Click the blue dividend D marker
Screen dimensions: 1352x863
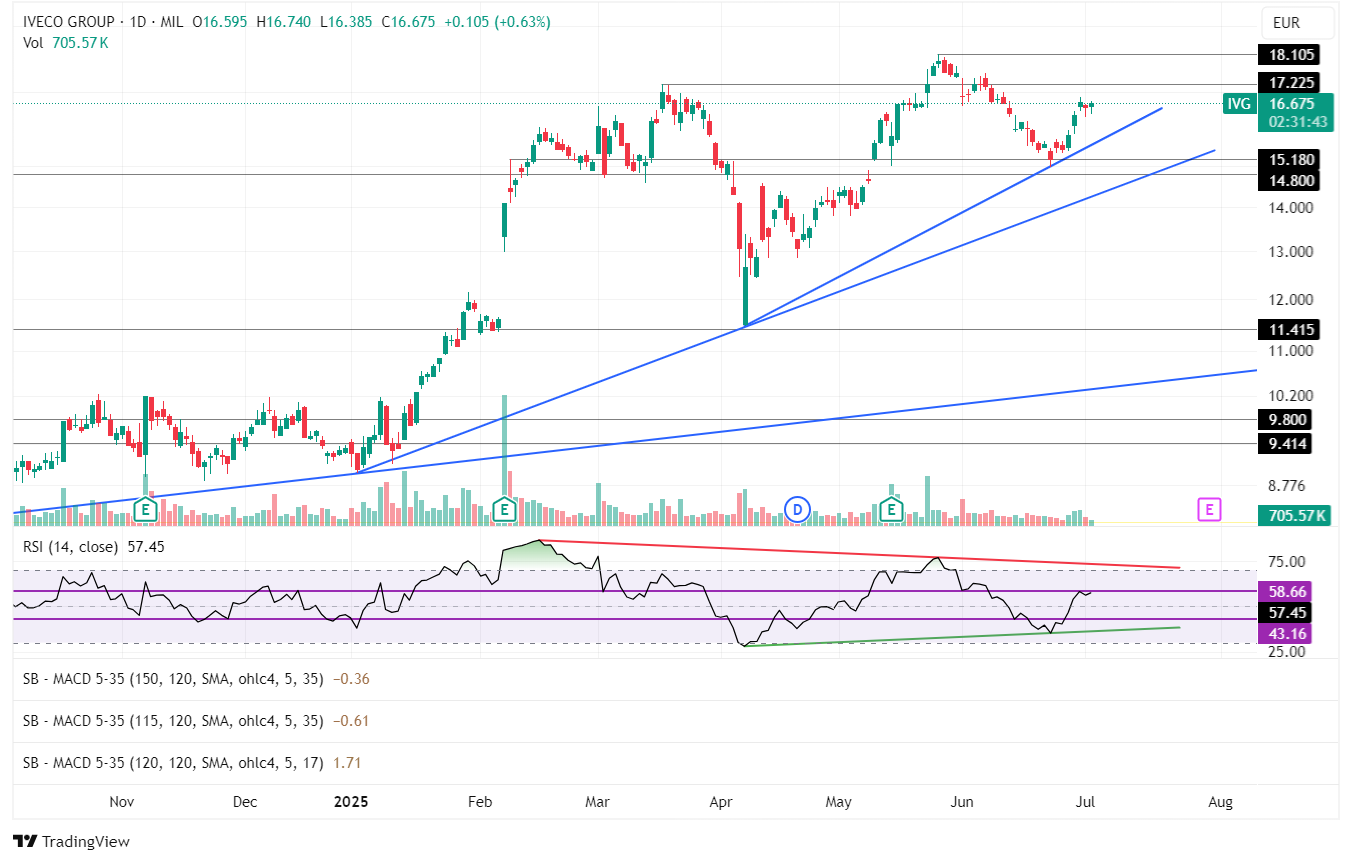click(797, 509)
